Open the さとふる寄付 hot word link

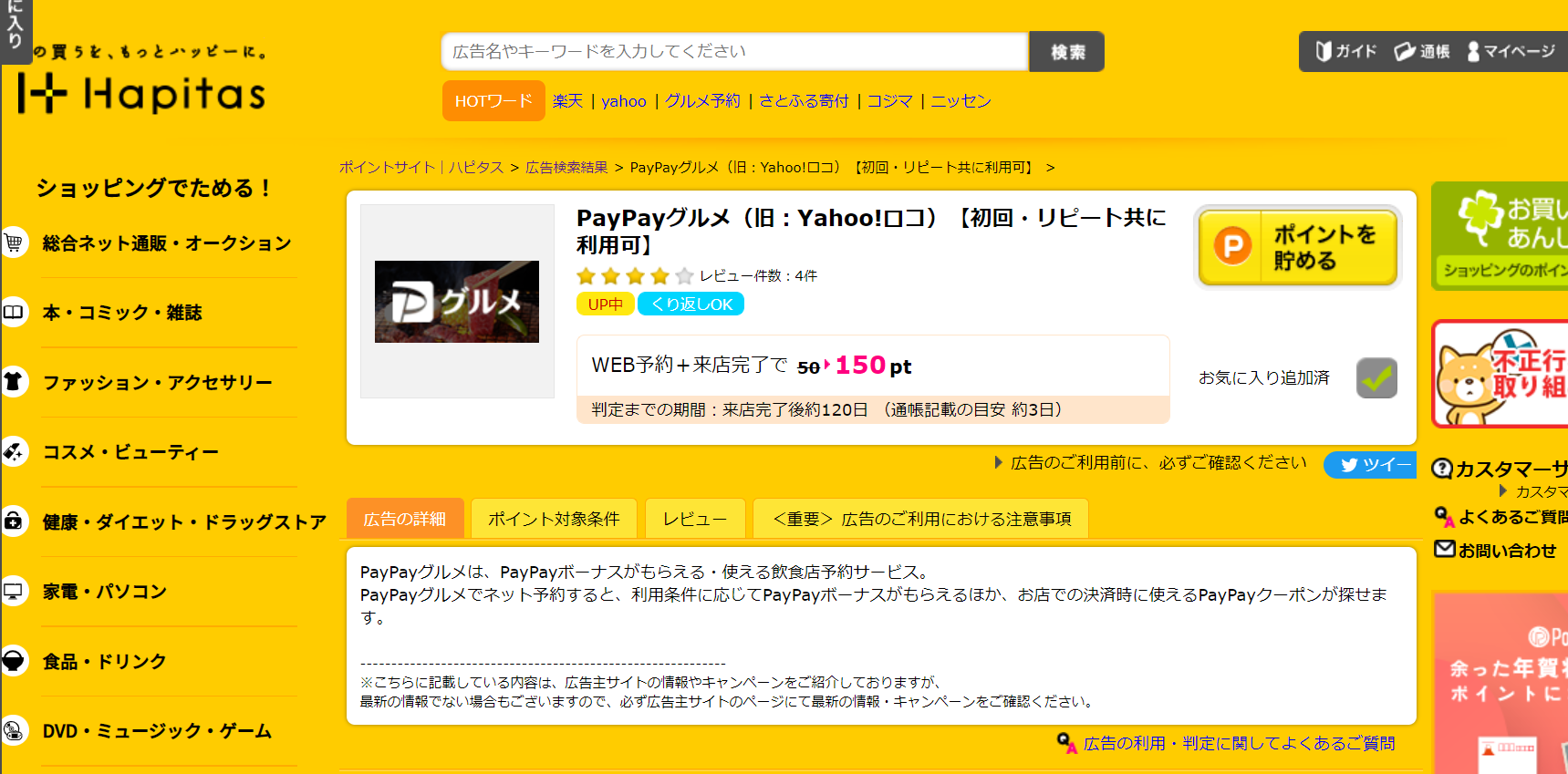[804, 101]
